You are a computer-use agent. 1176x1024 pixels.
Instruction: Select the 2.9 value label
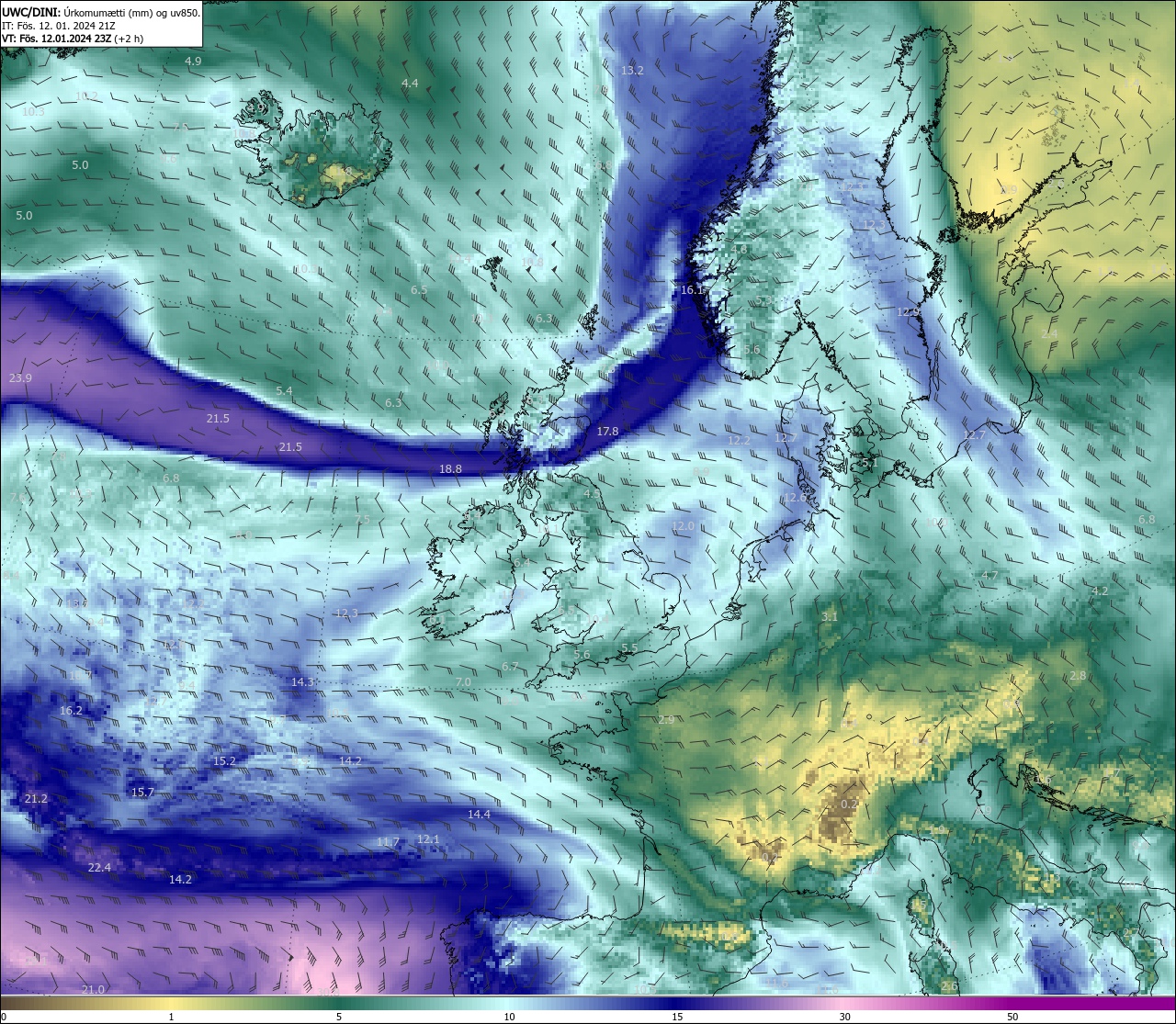click(x=666, y=719)
